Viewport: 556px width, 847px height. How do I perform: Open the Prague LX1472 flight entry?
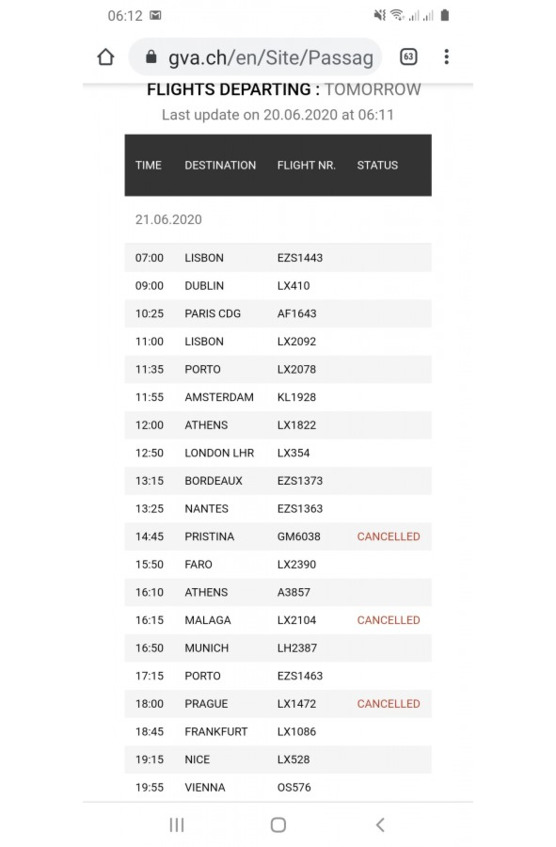click(278, 704)
